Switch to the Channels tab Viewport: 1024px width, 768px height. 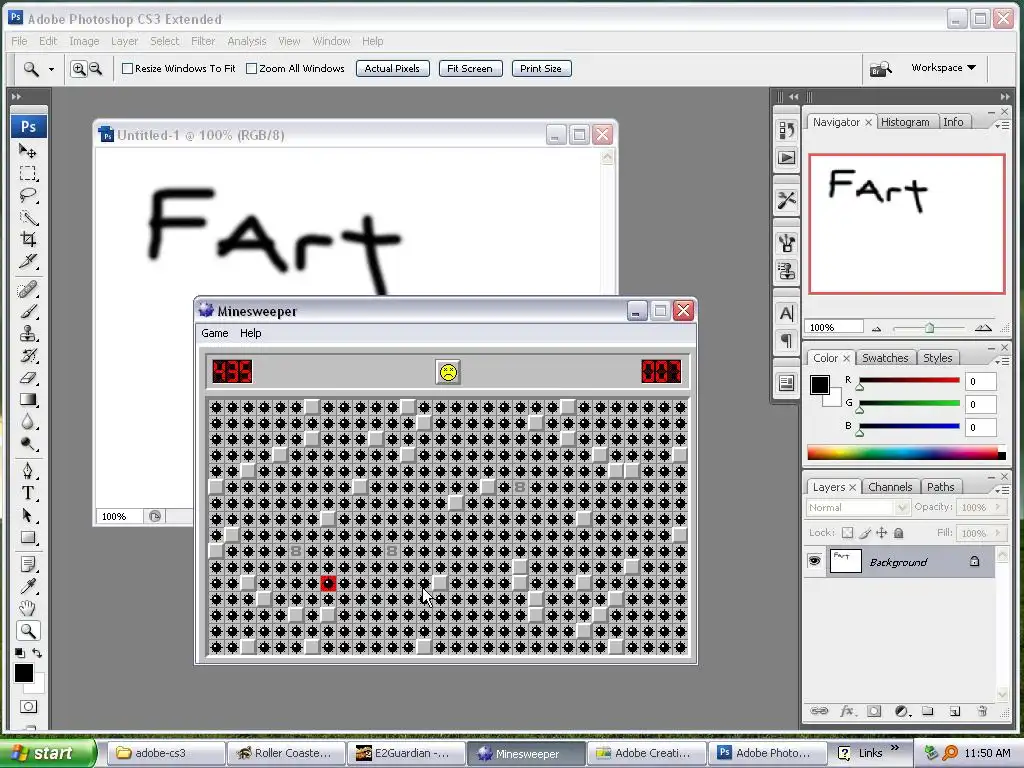click(890, 487)
